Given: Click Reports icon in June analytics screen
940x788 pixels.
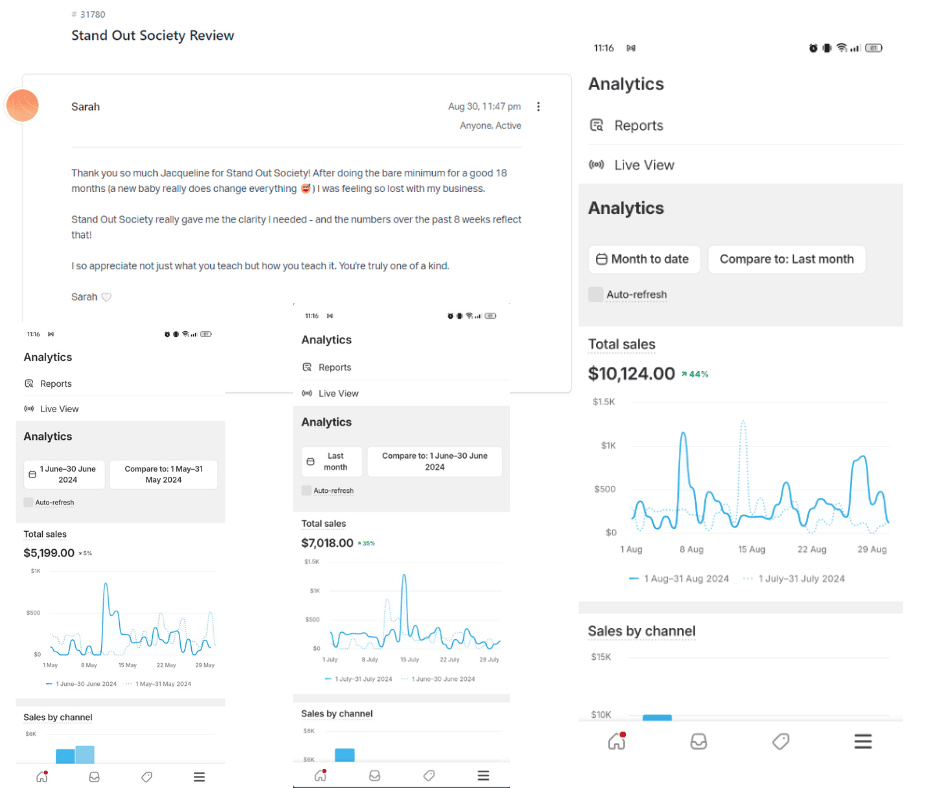Looking at the screenshot, I should 29,383.
